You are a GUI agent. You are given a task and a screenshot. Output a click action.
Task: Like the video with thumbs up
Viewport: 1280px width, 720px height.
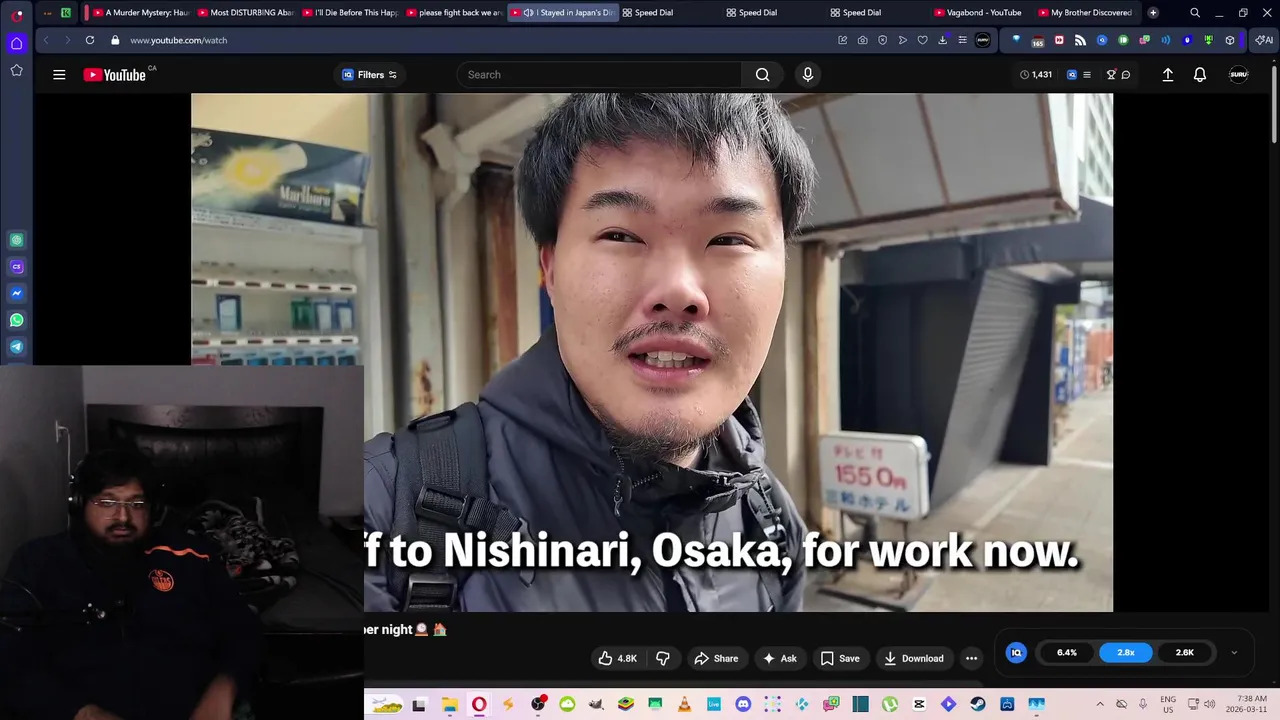pyautogui.click(x=617, y=658)
